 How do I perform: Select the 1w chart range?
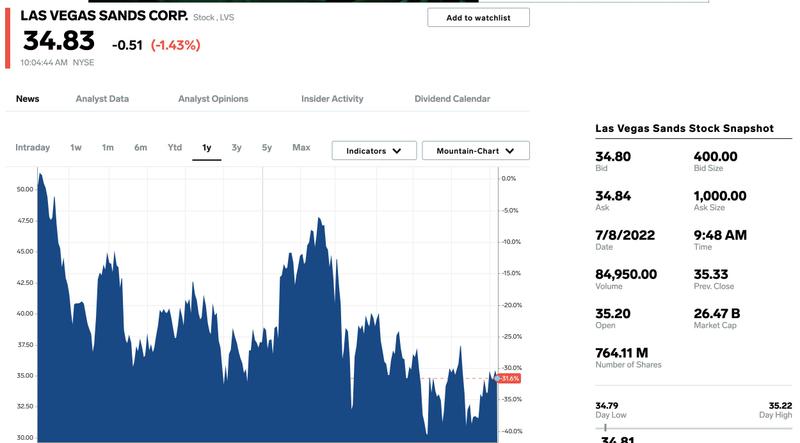(x=76, y=147)
